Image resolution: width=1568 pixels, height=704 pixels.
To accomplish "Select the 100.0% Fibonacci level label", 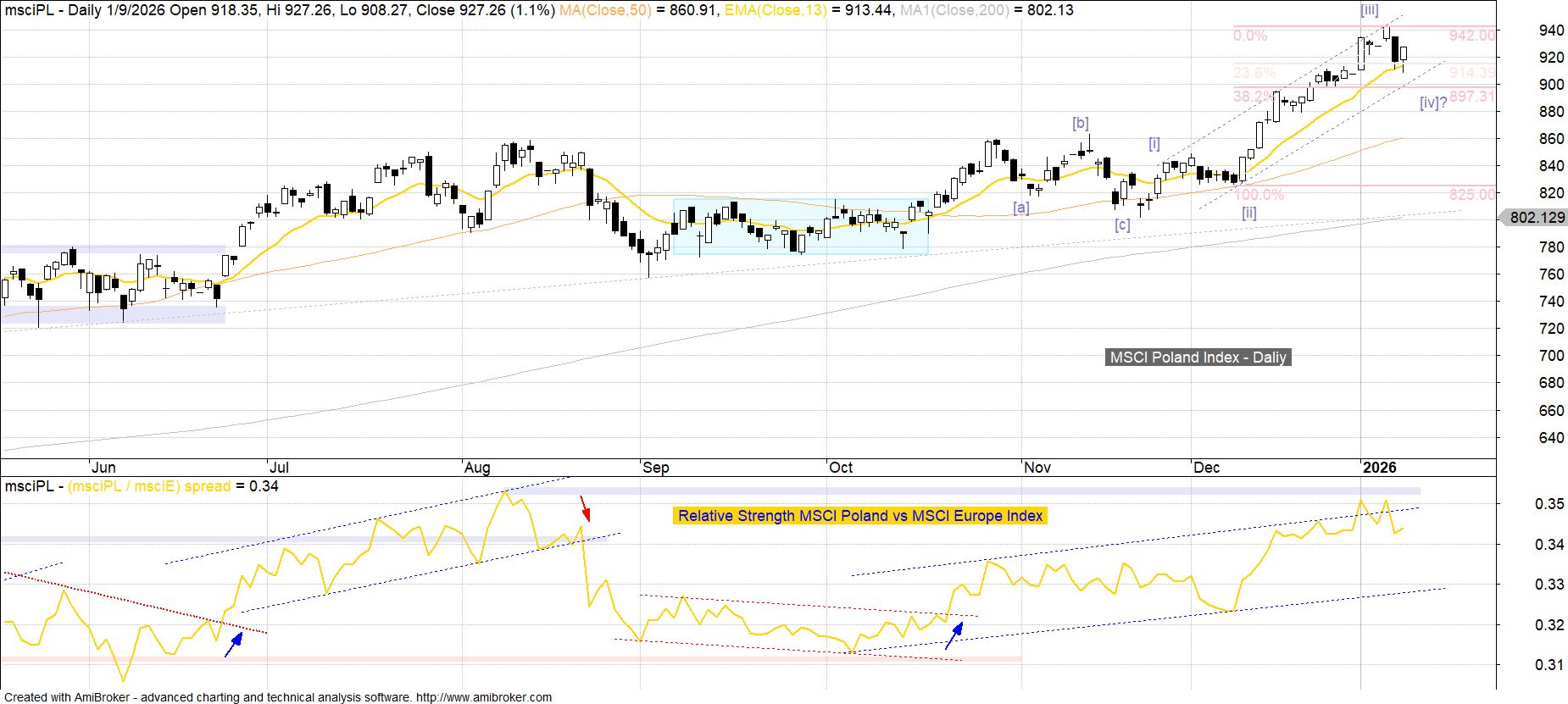I will pos(1259,195).
